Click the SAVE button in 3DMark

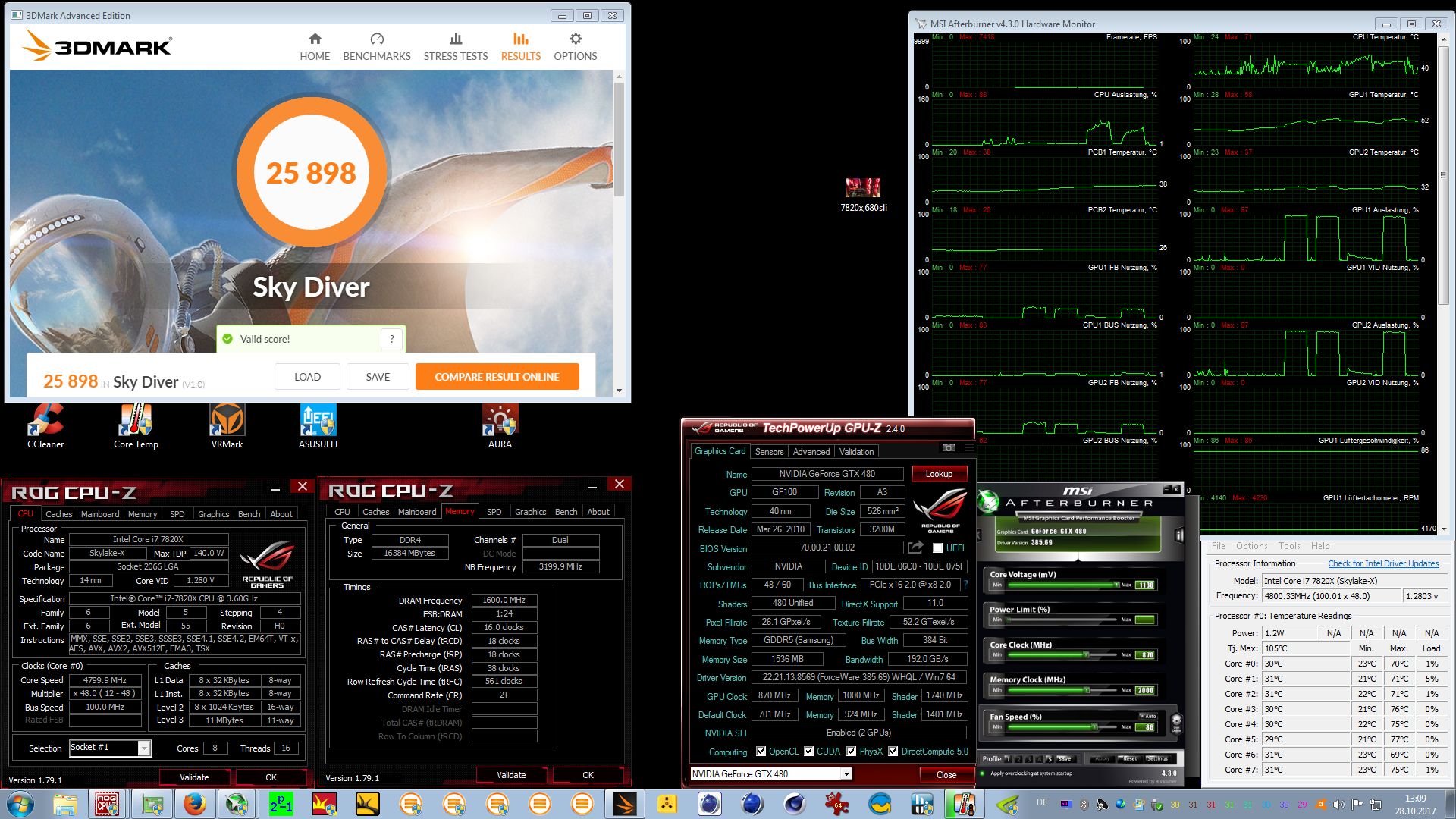(378, 377)
